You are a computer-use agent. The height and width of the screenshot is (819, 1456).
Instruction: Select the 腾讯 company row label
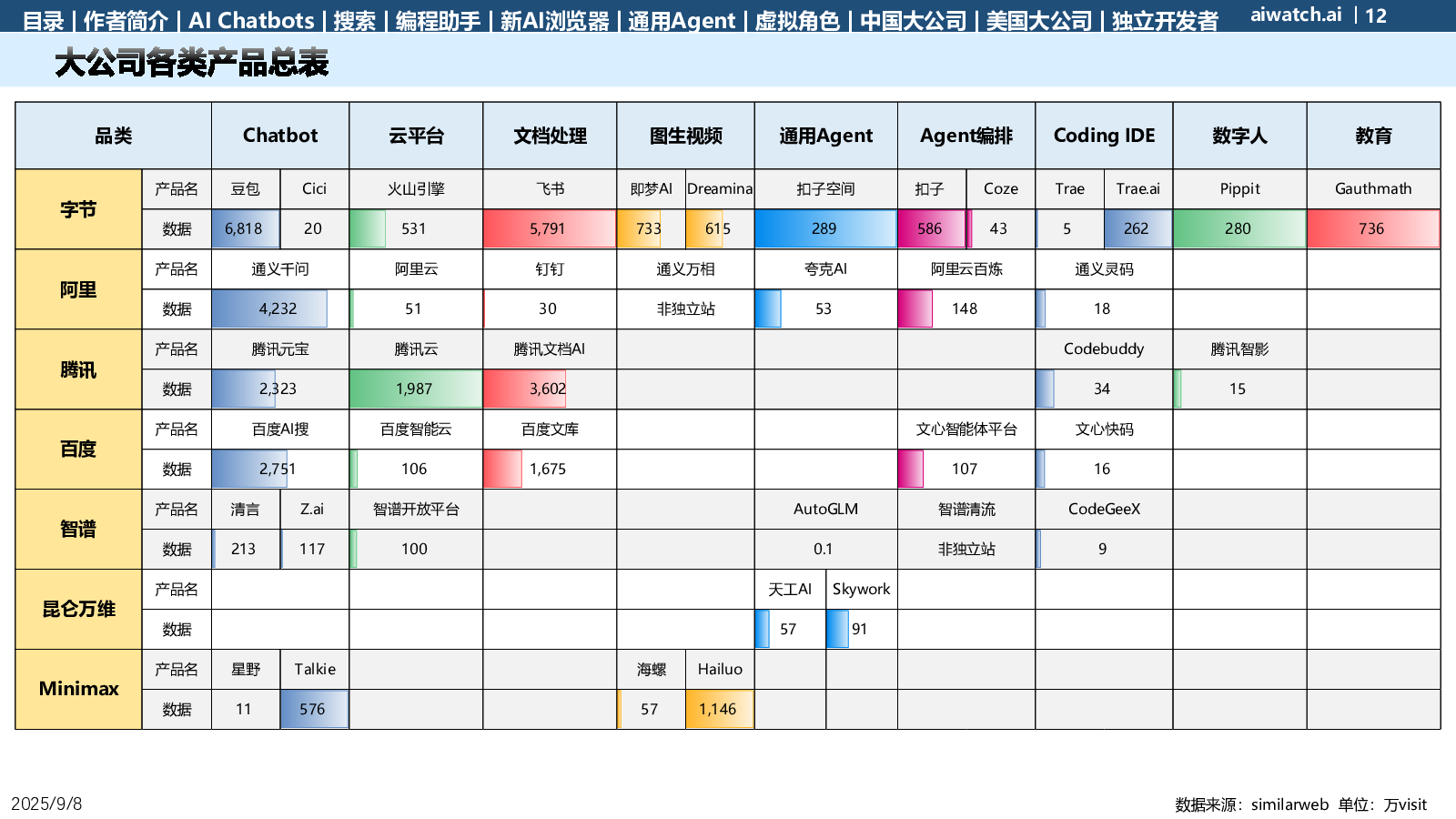click(78, 369)
